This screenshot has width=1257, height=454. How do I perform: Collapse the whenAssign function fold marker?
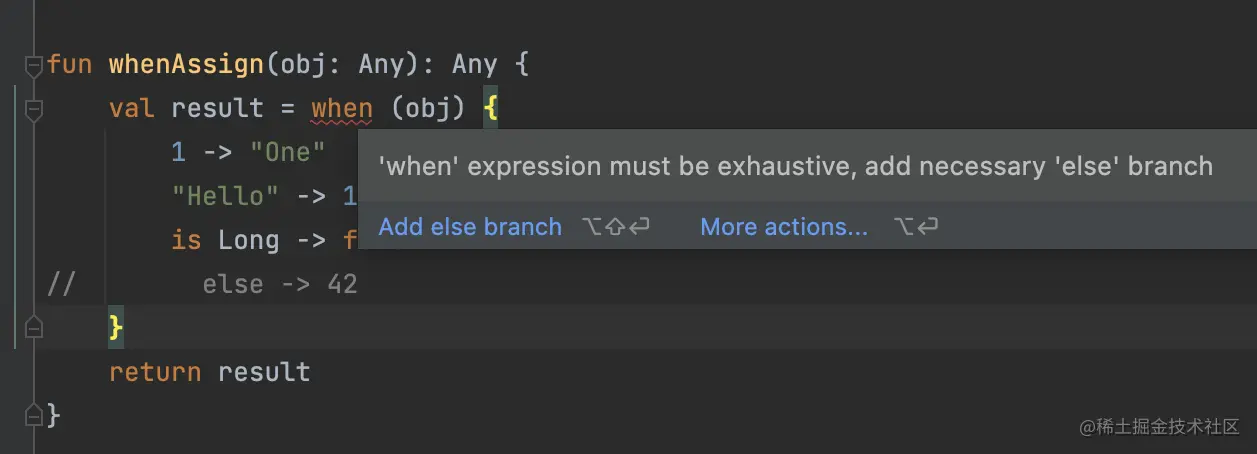pyautogui.click(x=34, y=65)
